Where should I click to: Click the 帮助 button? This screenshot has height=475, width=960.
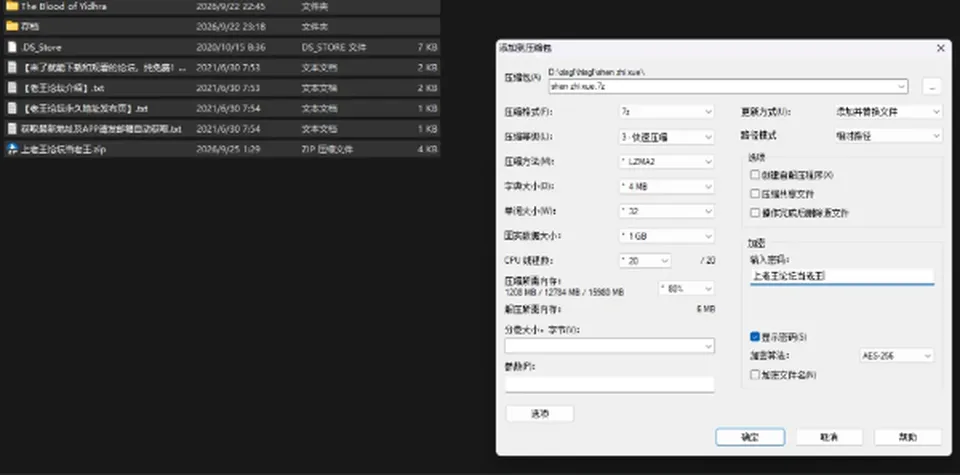pos(907,437)
